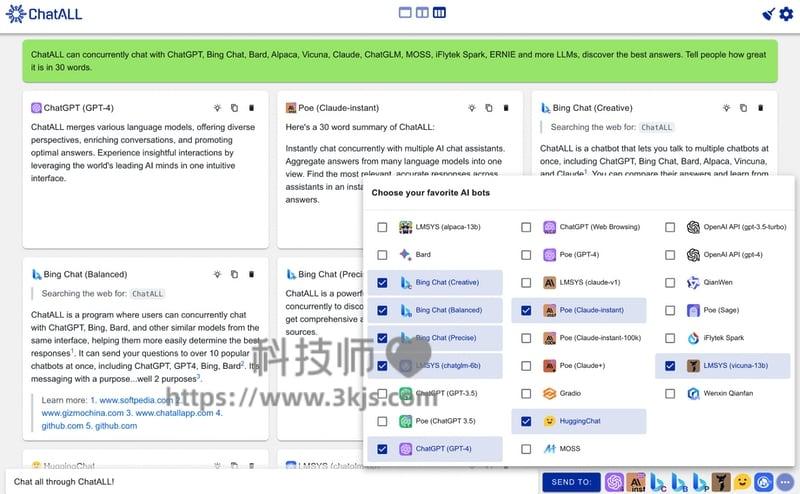Uncheck Bing Chat (Balanced) checkbox

382,310
